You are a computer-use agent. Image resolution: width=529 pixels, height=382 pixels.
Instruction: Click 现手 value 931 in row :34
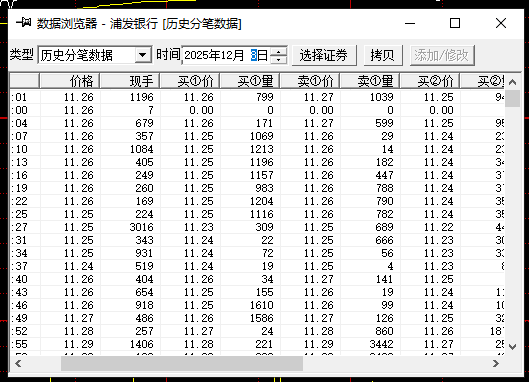[x=144, y=253]
